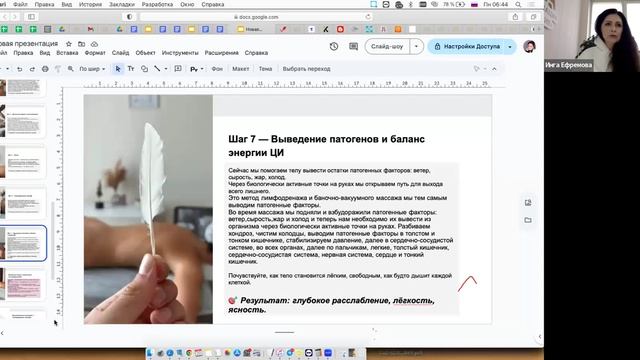Select the arrow cursor tool

coord(118,69)
